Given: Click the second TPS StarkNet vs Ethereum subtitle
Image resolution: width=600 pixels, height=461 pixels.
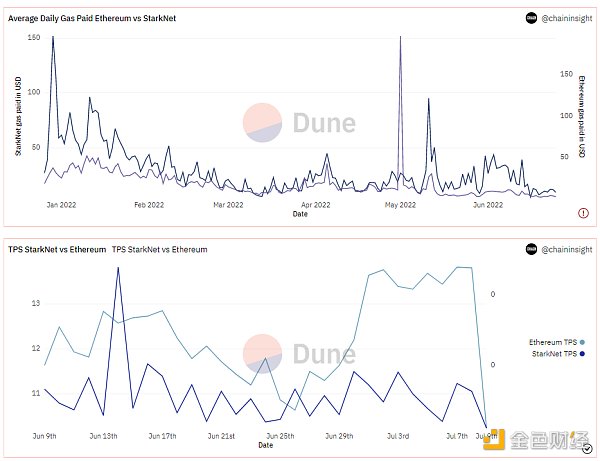Looking at the screenshot, I should tap(159, 250).
